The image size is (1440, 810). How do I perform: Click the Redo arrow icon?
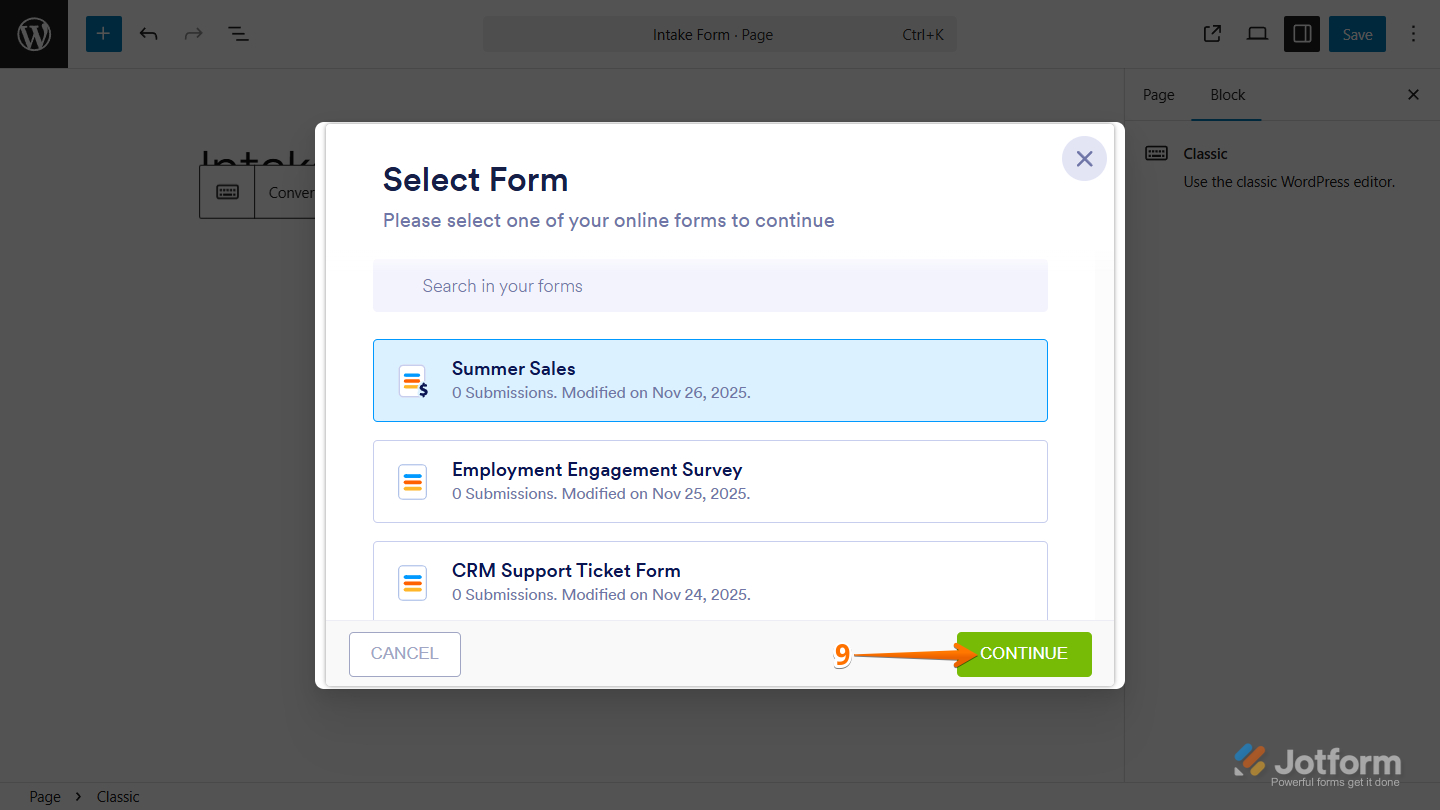pos(192,33)
